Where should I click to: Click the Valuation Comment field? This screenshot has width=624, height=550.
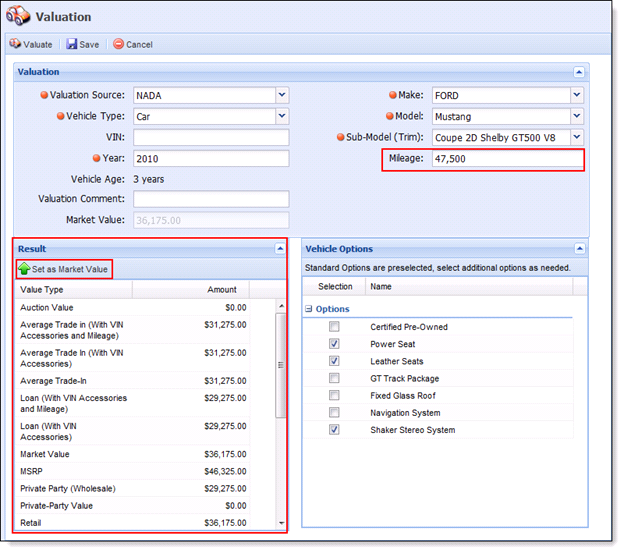(x=211, y=199)
